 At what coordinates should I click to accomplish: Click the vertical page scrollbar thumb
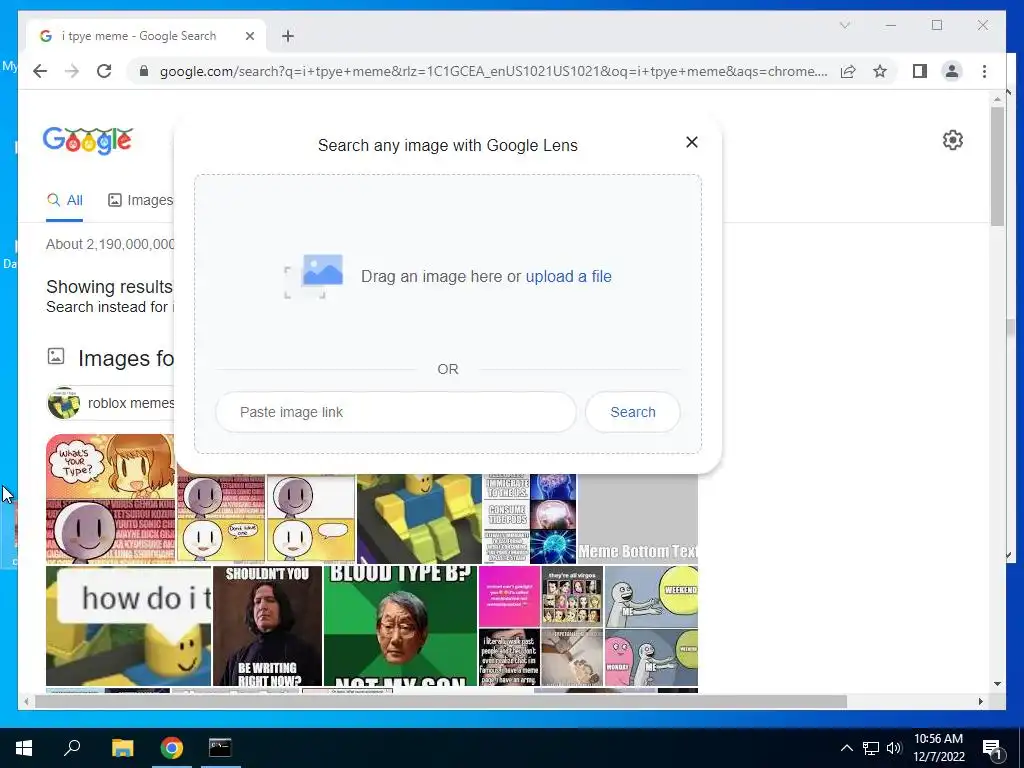tap(997, 166)
